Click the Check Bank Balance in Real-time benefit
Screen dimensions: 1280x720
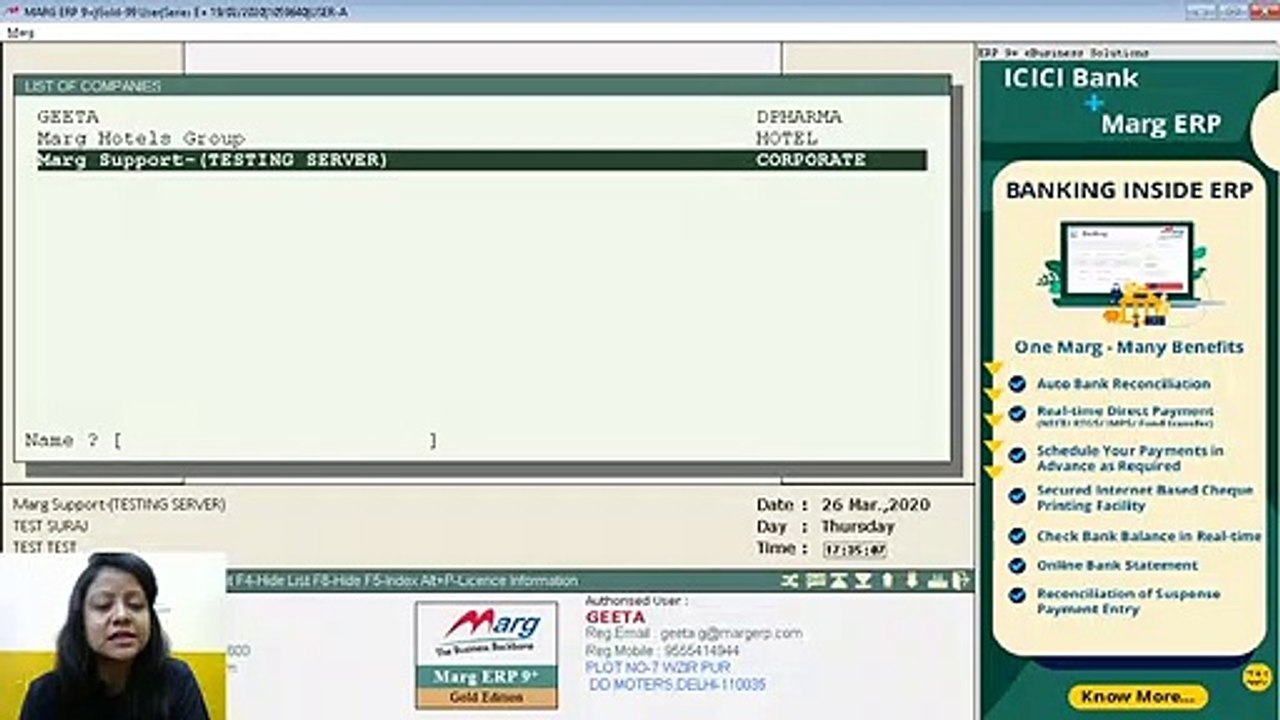click(1149, 536)
